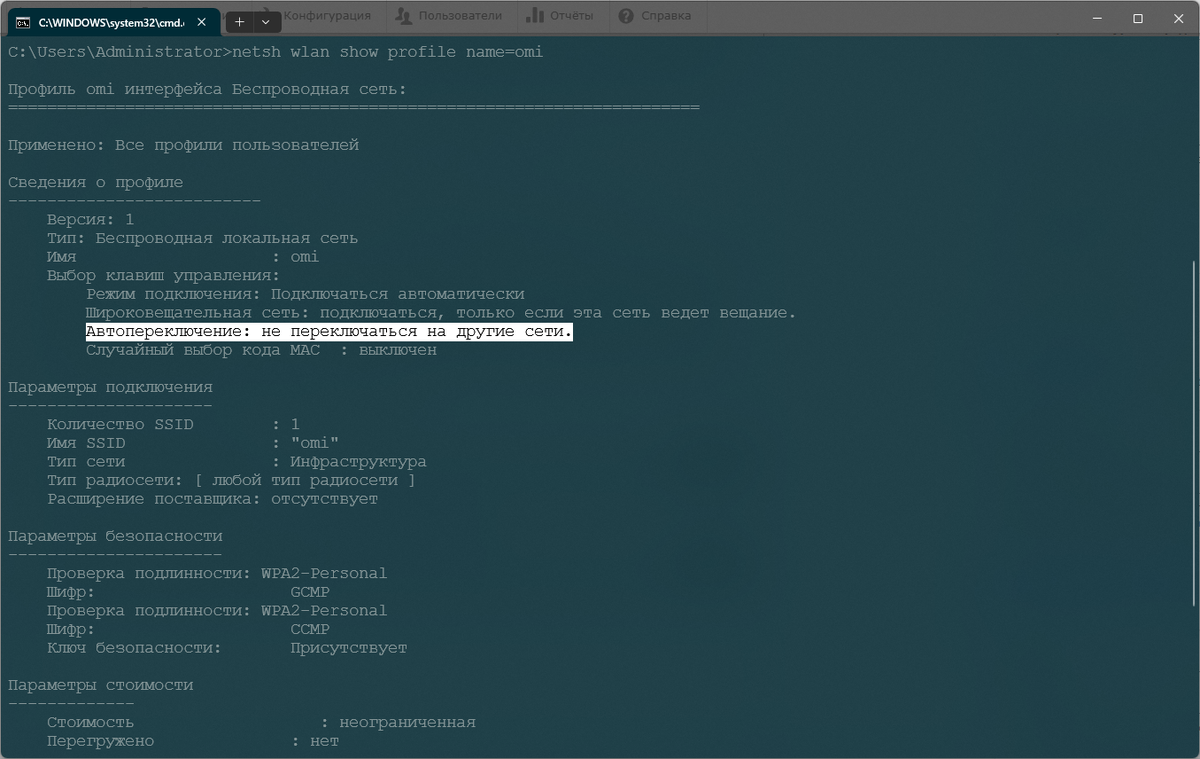Click the netsh wlan show profile command line
Image resolution: width=1200 pixels, height=759 pixels.
(275, 52)
